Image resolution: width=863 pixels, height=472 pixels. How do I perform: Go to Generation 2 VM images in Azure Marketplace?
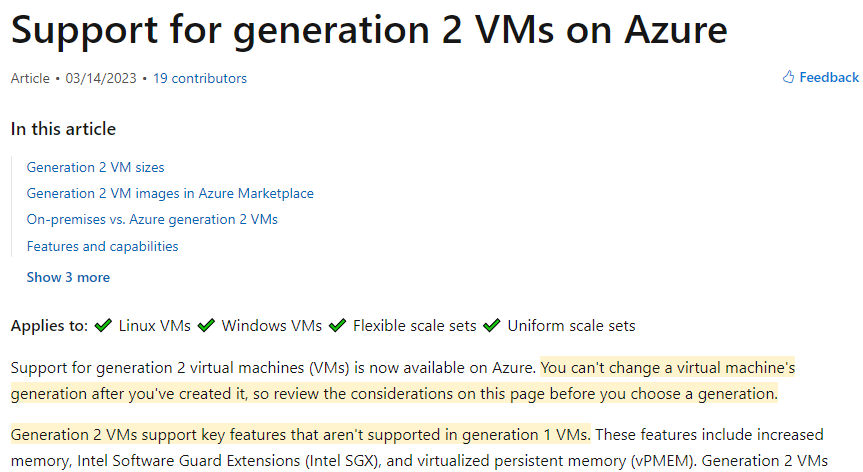tap(170, 193)
